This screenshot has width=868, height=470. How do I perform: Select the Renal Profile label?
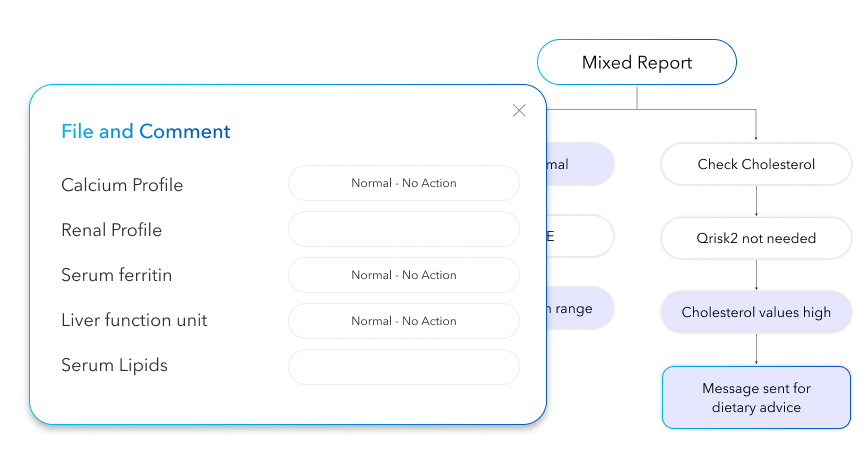pos(111,230)
